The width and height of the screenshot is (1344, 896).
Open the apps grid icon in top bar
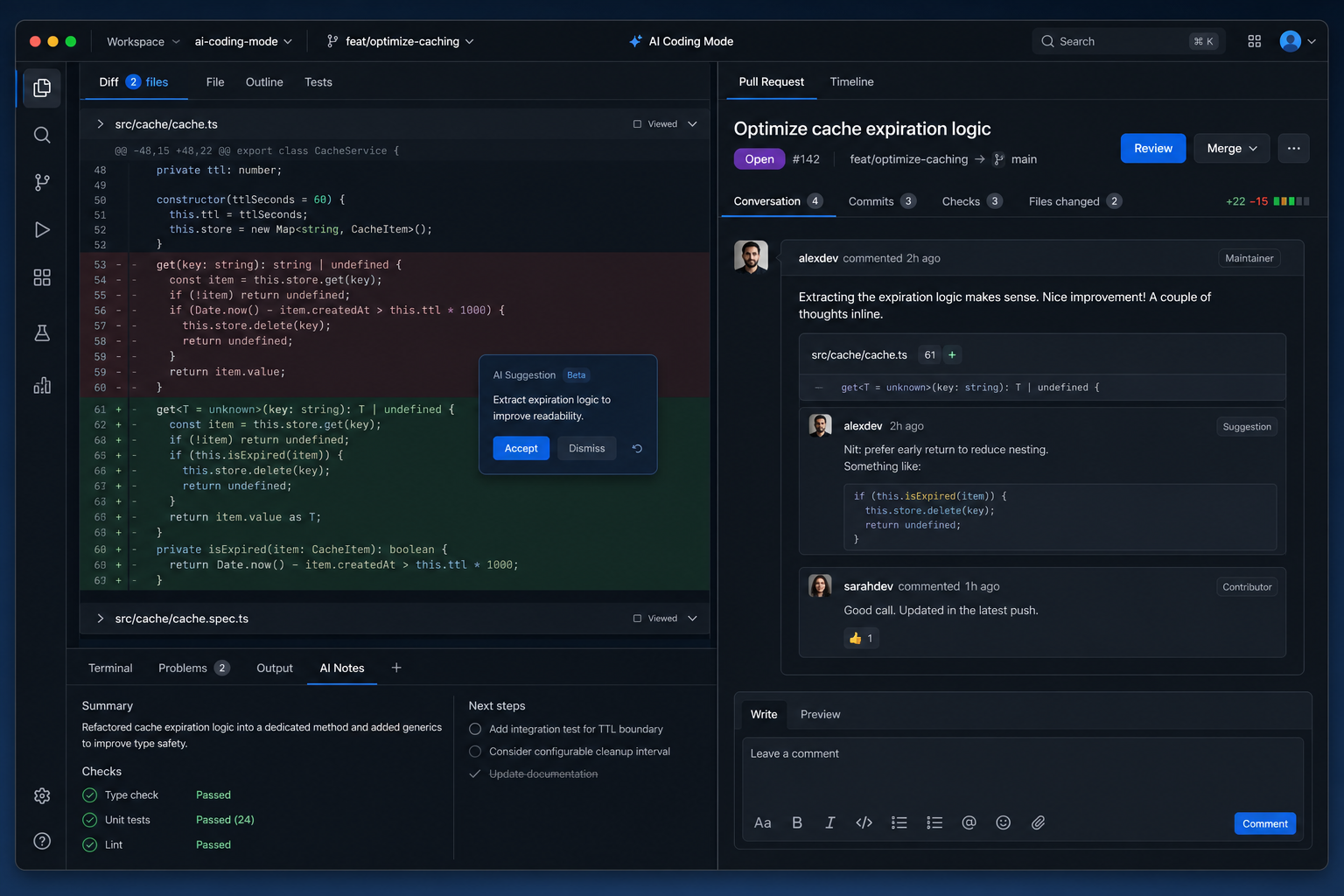pyautogui.click(x=1254, y=41)
